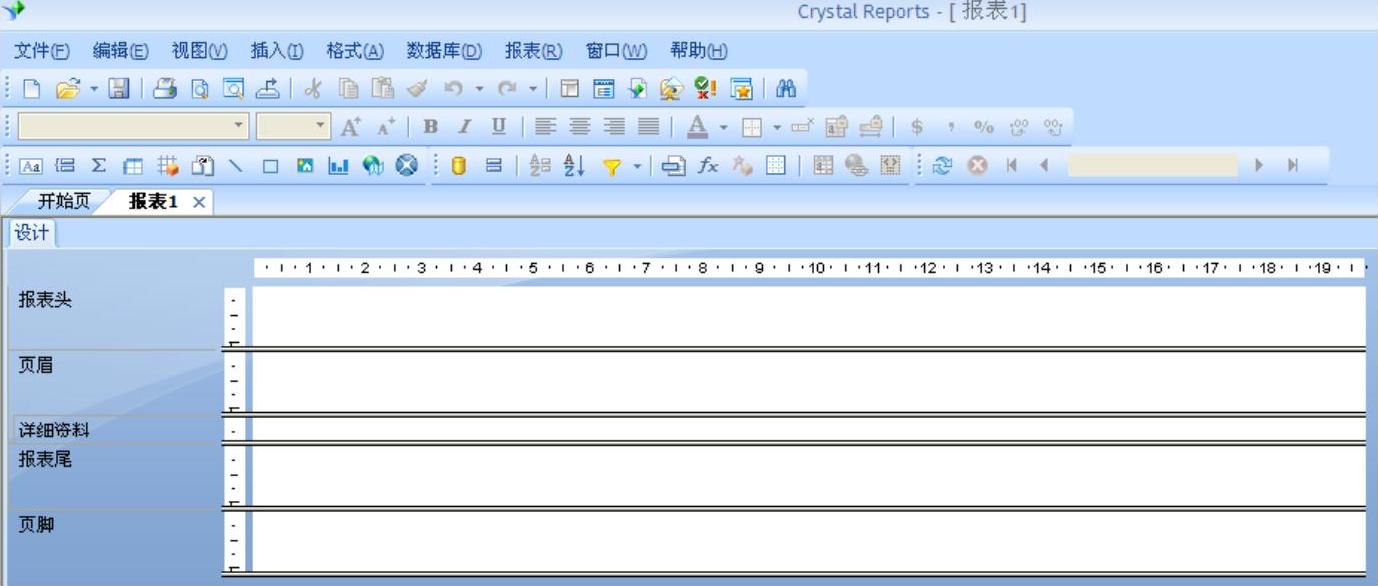The width and height of the screenshot is (1378, 586).
Task: Click the Copy icon
Action: (x=348, y=89)
